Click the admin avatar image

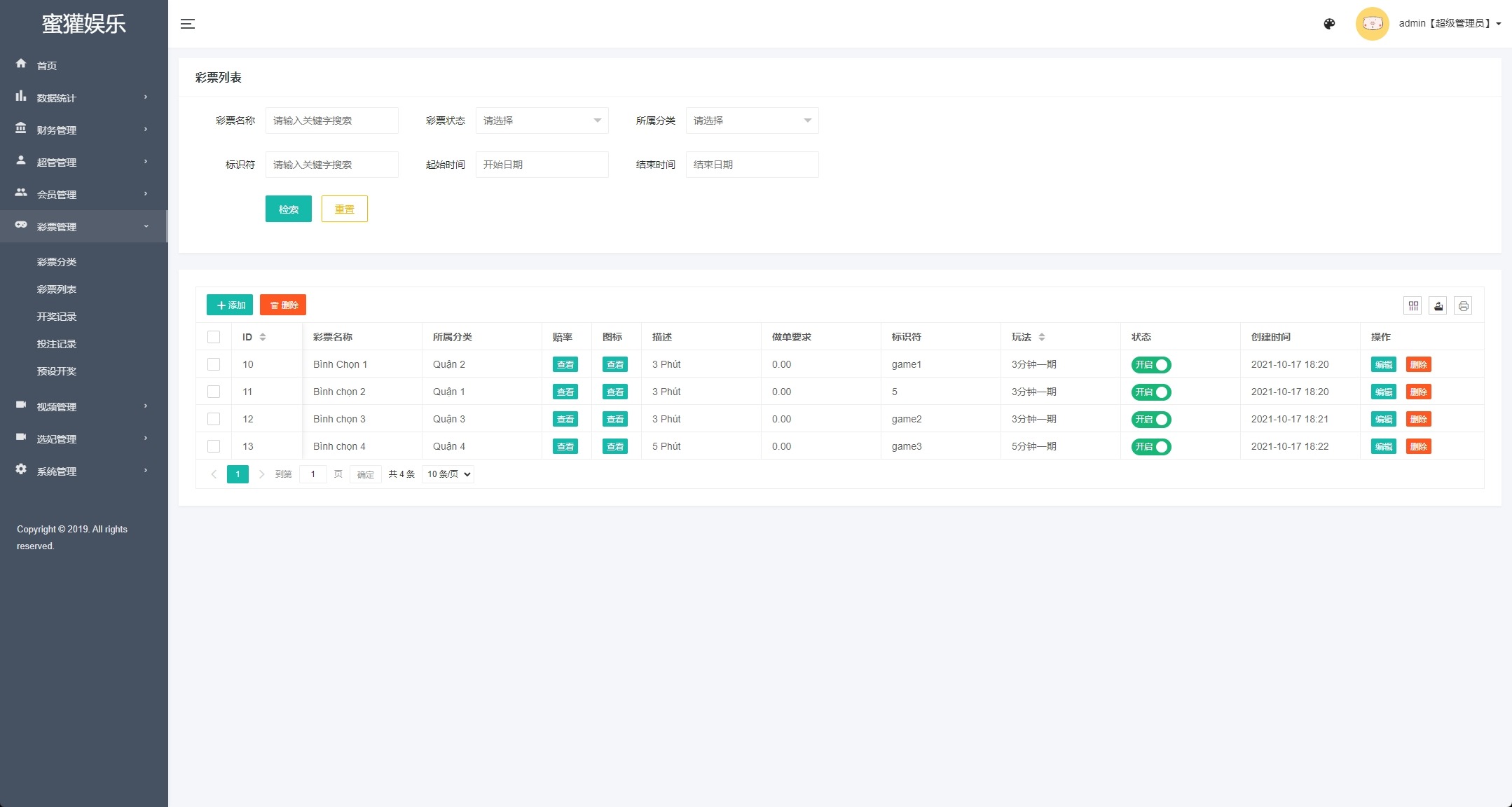1372,24
